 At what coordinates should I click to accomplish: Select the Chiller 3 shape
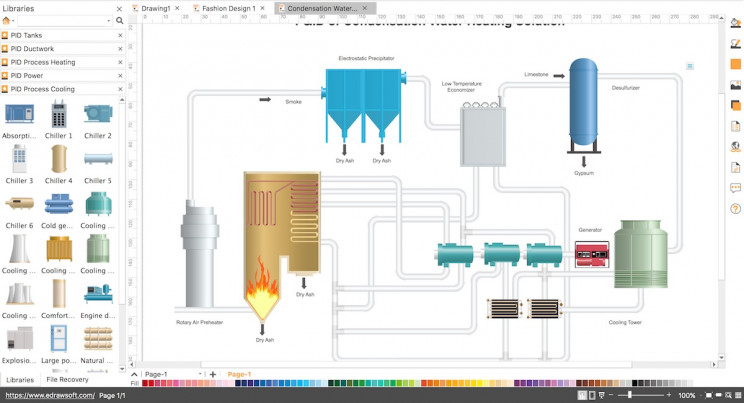19,159
